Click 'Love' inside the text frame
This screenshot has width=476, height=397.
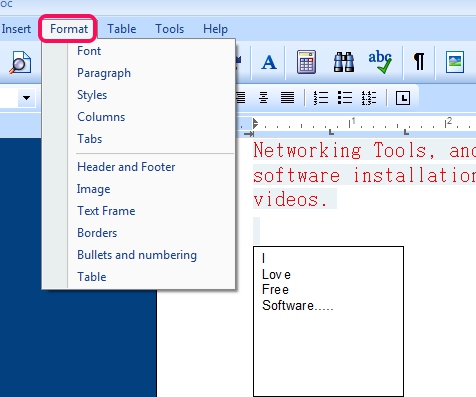[x=276, y=275]
